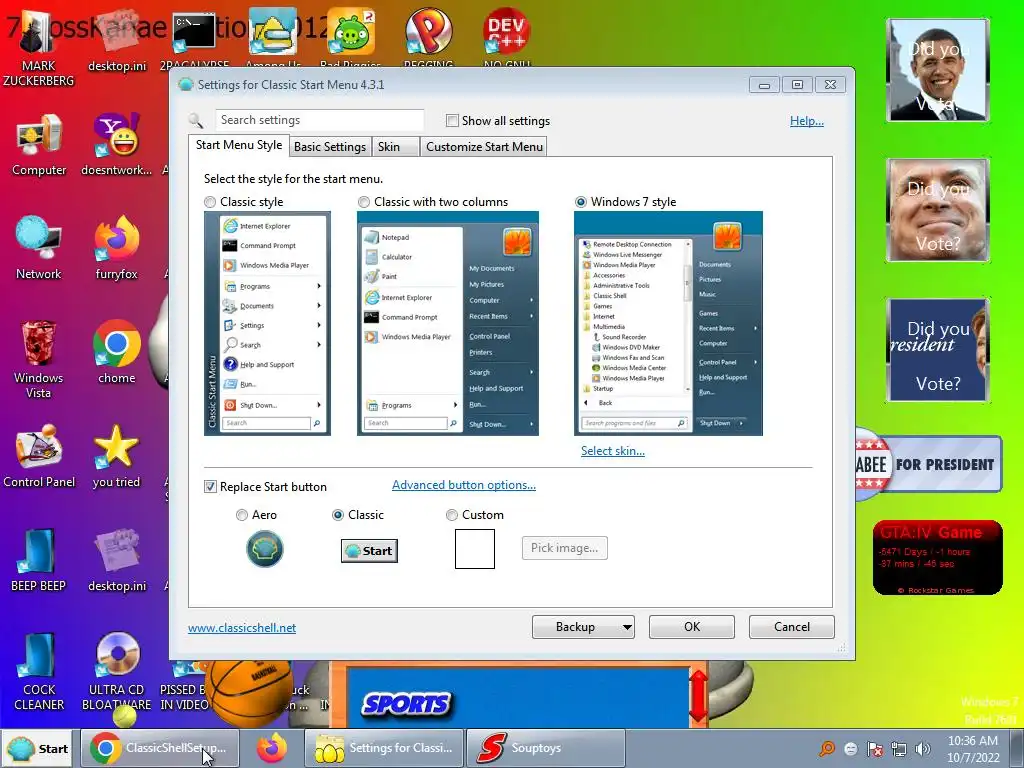Click the GTA:IV Game countdown gadget
1024x768 pixels.
(x=938, y=557)
